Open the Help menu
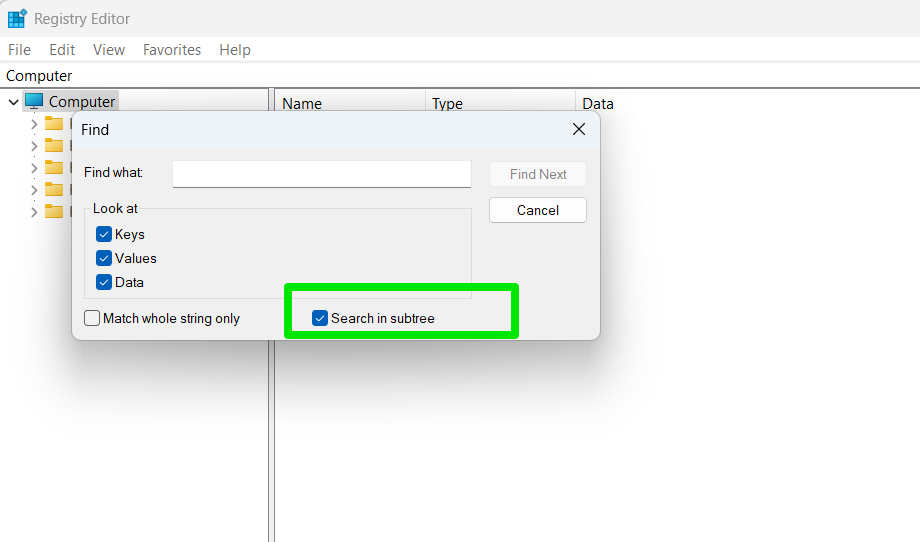The height and width of the screenshot is (542, 920). [x=235, y=50]
